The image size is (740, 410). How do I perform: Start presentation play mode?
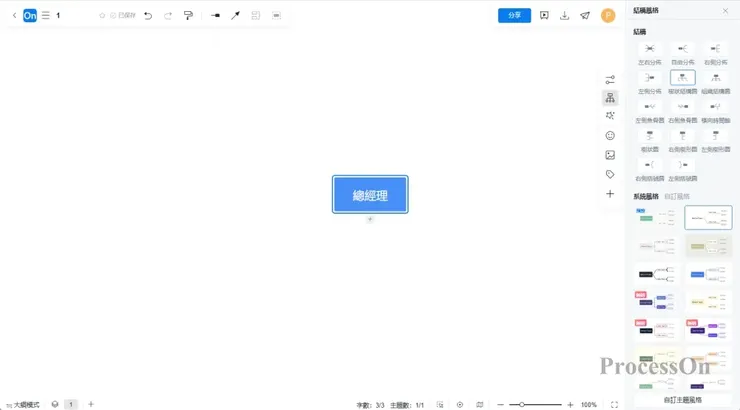544,16
